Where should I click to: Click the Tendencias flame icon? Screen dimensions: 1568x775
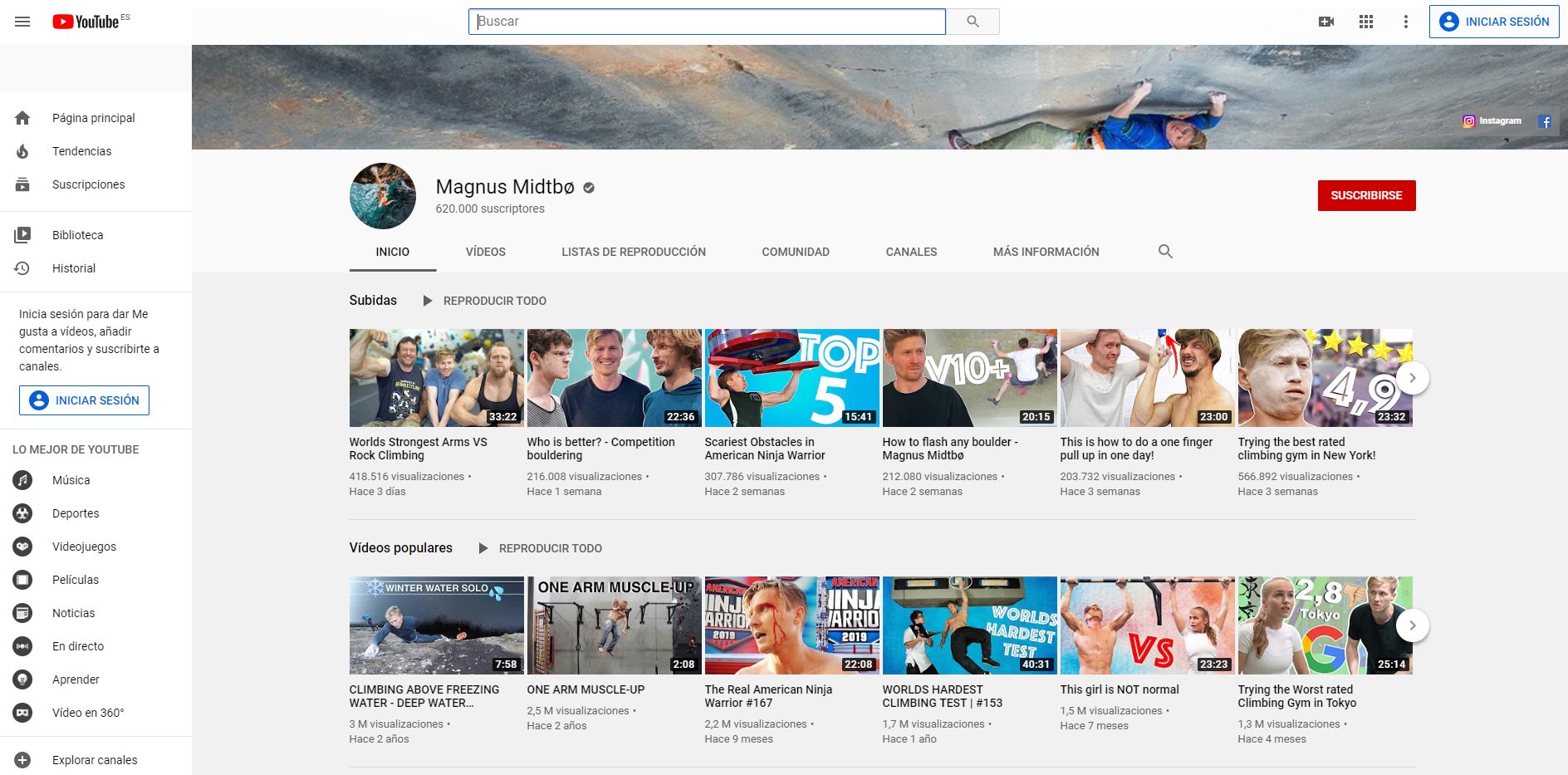pyautogui.click(x=22, y=151)
